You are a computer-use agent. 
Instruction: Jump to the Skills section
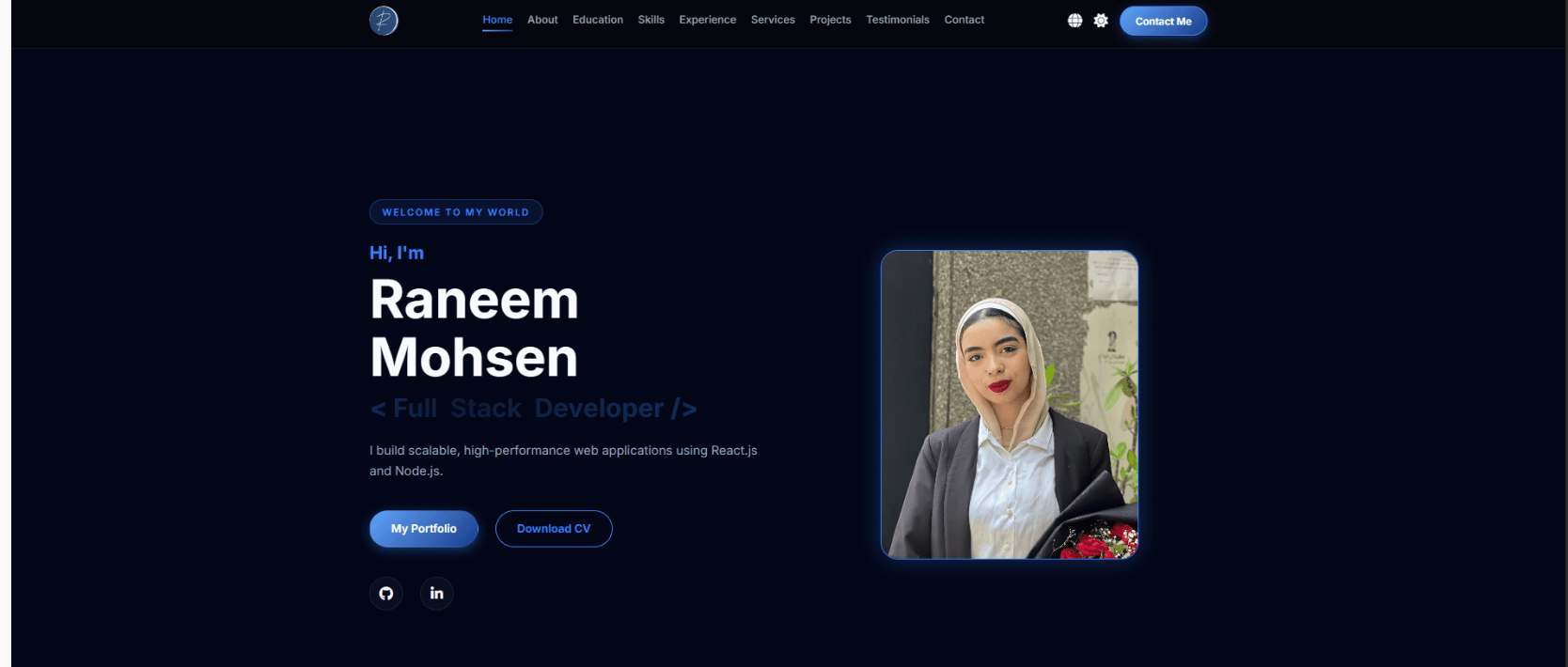(x=651, y=20)
